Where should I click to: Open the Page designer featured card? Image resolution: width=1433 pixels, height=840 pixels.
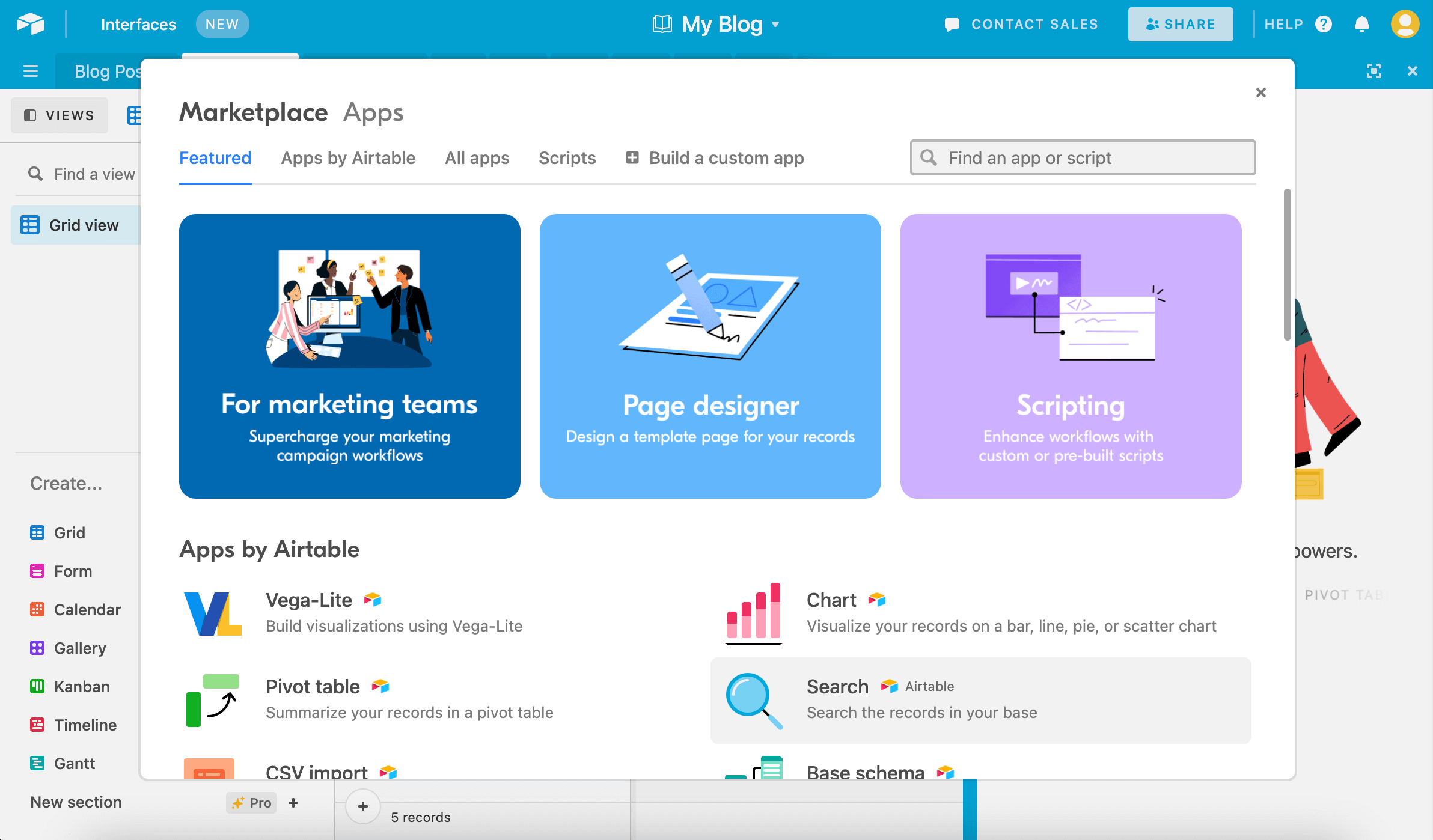[710, 356]
